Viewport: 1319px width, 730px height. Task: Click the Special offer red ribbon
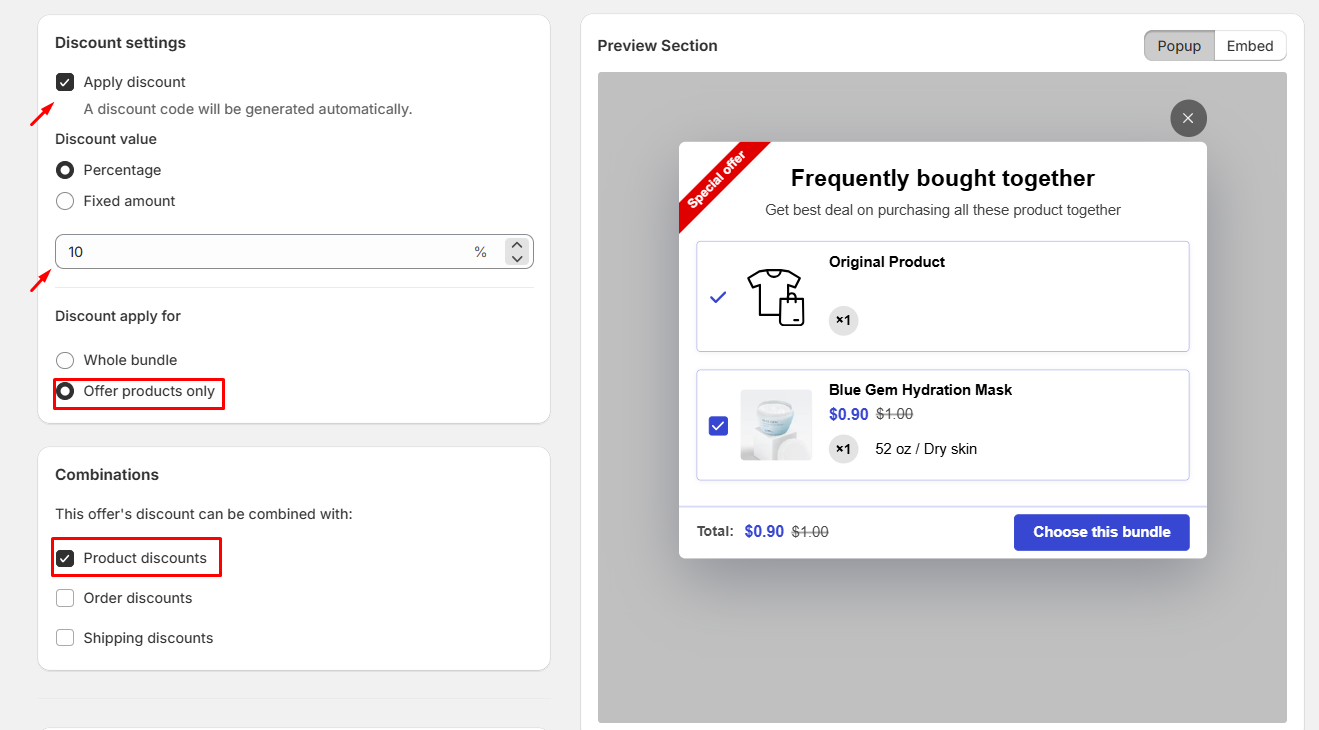point(717,180)
